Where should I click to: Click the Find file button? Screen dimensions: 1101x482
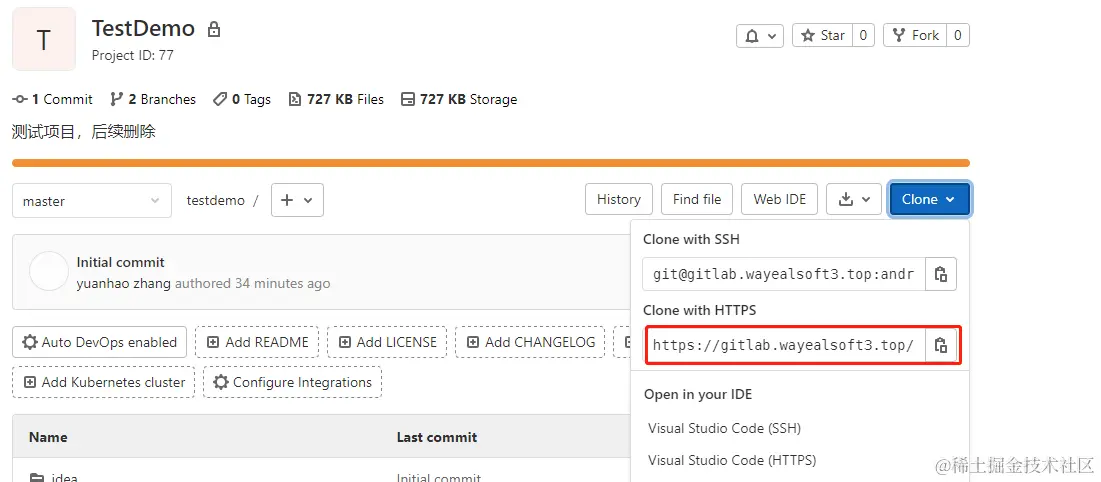697,200
